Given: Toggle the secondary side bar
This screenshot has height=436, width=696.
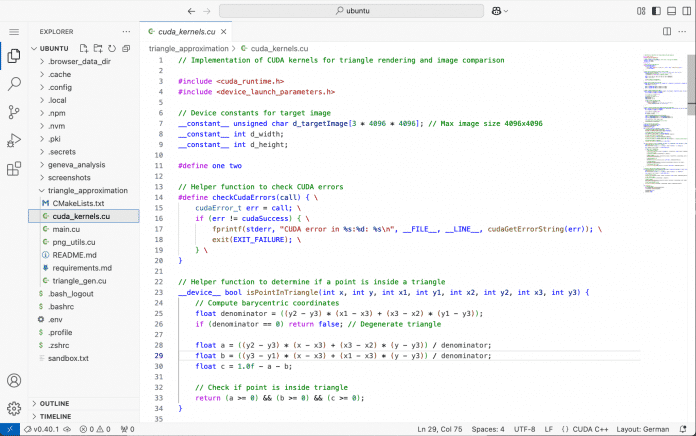Looking at the screenshot, I should point(686,11).
